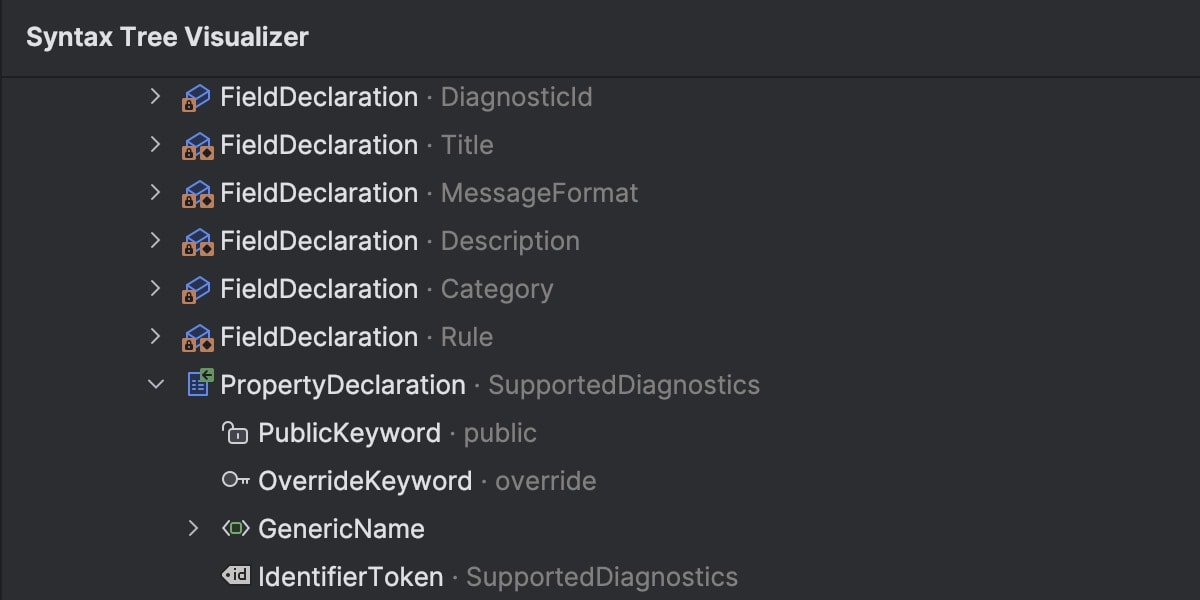Collapse the SupportedDiagnostics PropertyDeclaration node
The height and width of the screenshot is (600, 1200).
156,385
